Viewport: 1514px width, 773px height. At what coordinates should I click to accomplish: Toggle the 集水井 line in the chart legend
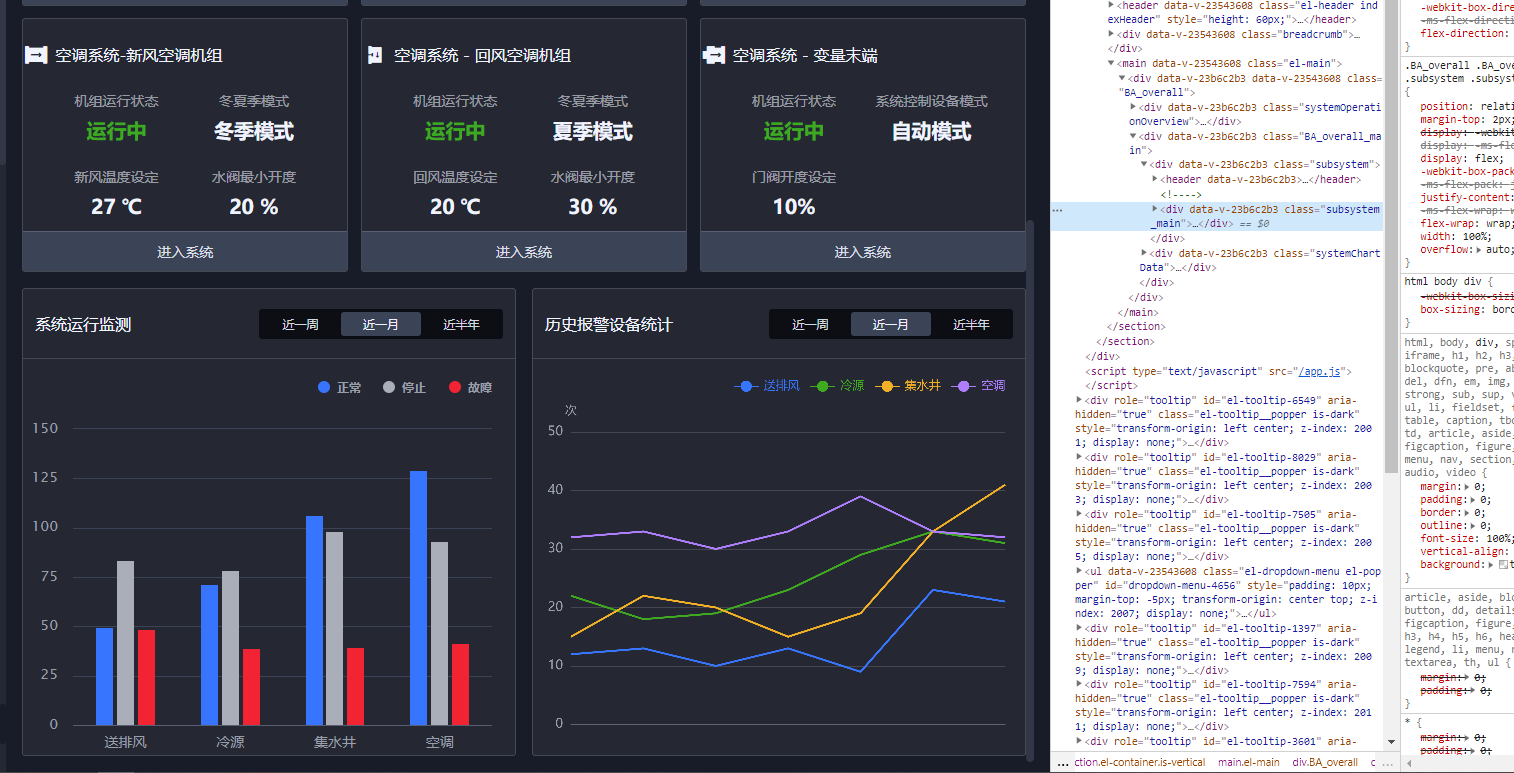(908, 385)
